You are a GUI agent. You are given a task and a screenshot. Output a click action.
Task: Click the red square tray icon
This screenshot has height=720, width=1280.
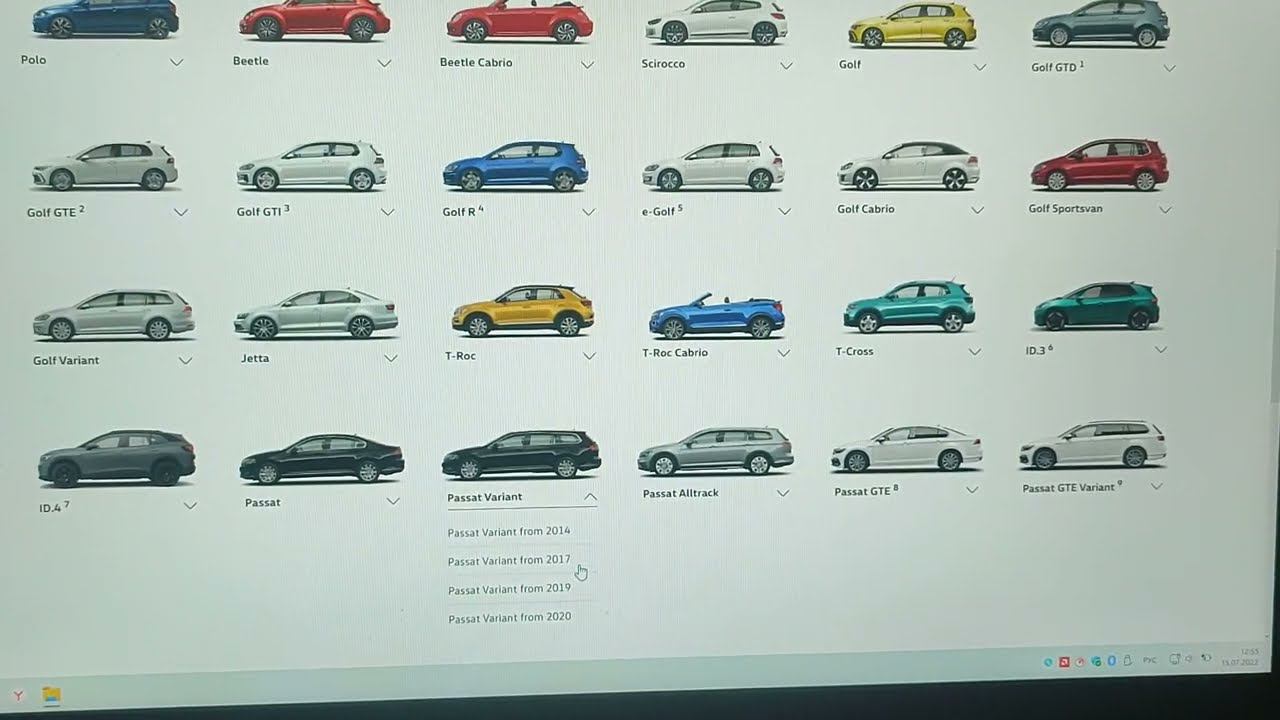tap(1064, 662)
